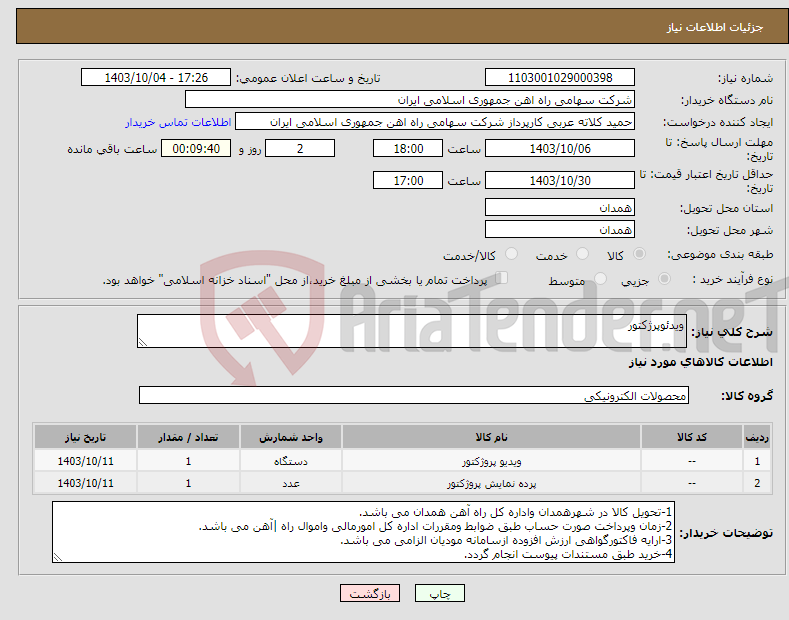Select the متوسط purchase type radio
Screen dimensions: 789x620
tap(600, 279)
